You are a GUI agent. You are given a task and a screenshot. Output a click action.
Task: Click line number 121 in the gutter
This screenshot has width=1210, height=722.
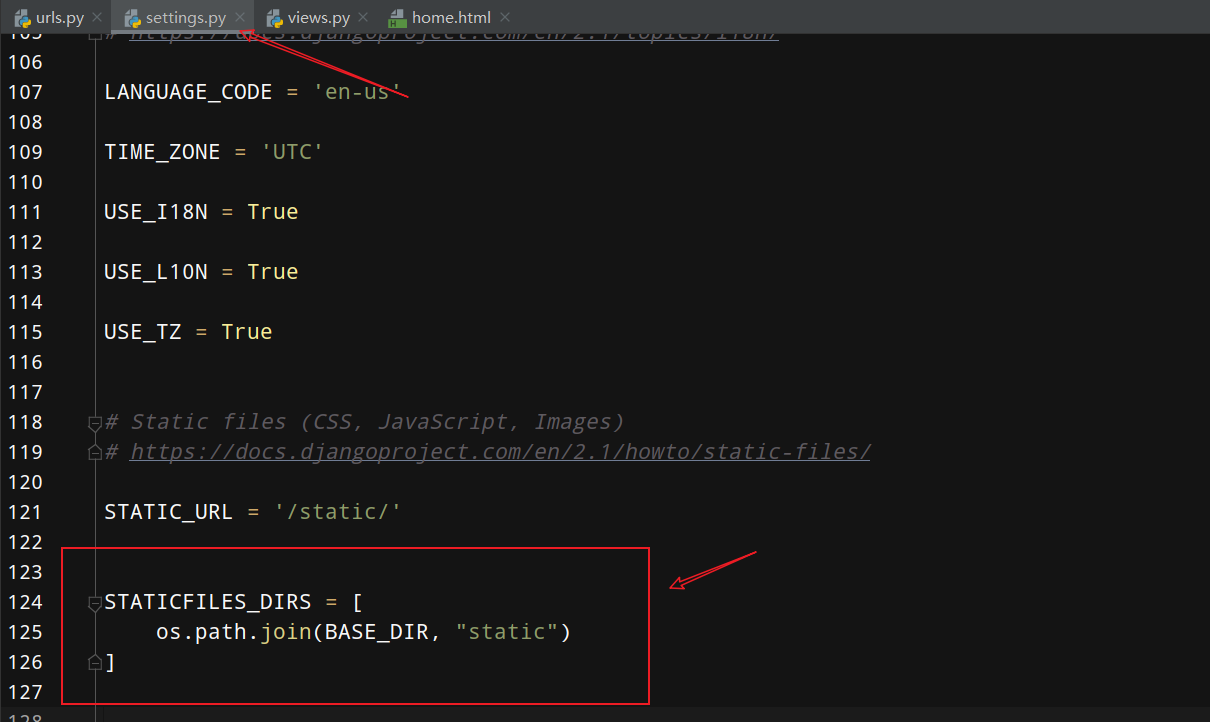point(24,512)
